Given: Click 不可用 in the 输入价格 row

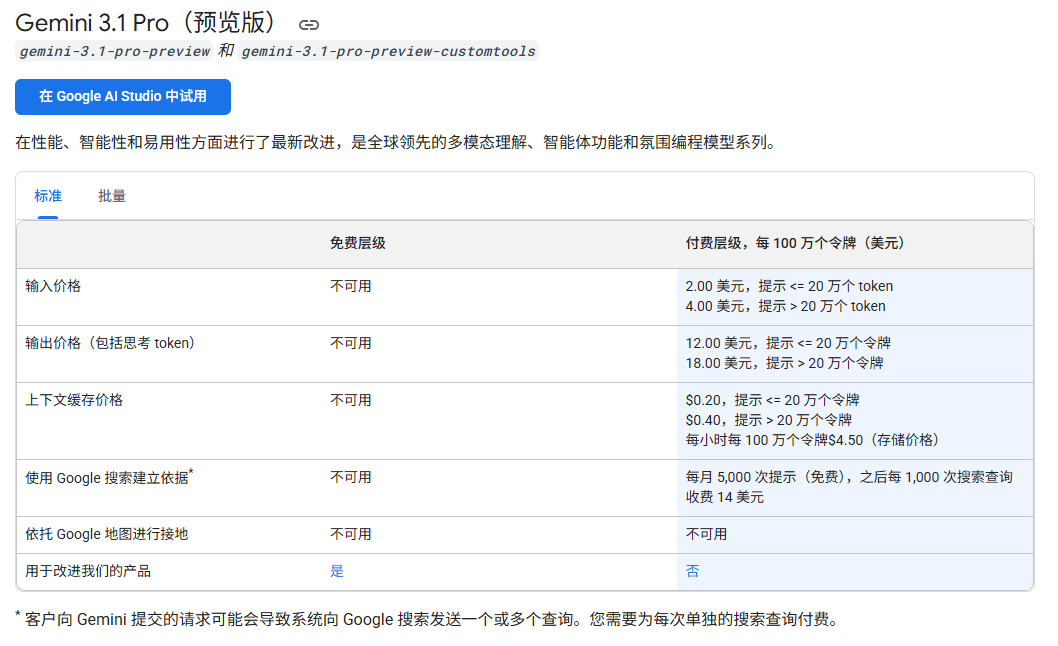Looking at the screenshot, I should coord(351,286).
